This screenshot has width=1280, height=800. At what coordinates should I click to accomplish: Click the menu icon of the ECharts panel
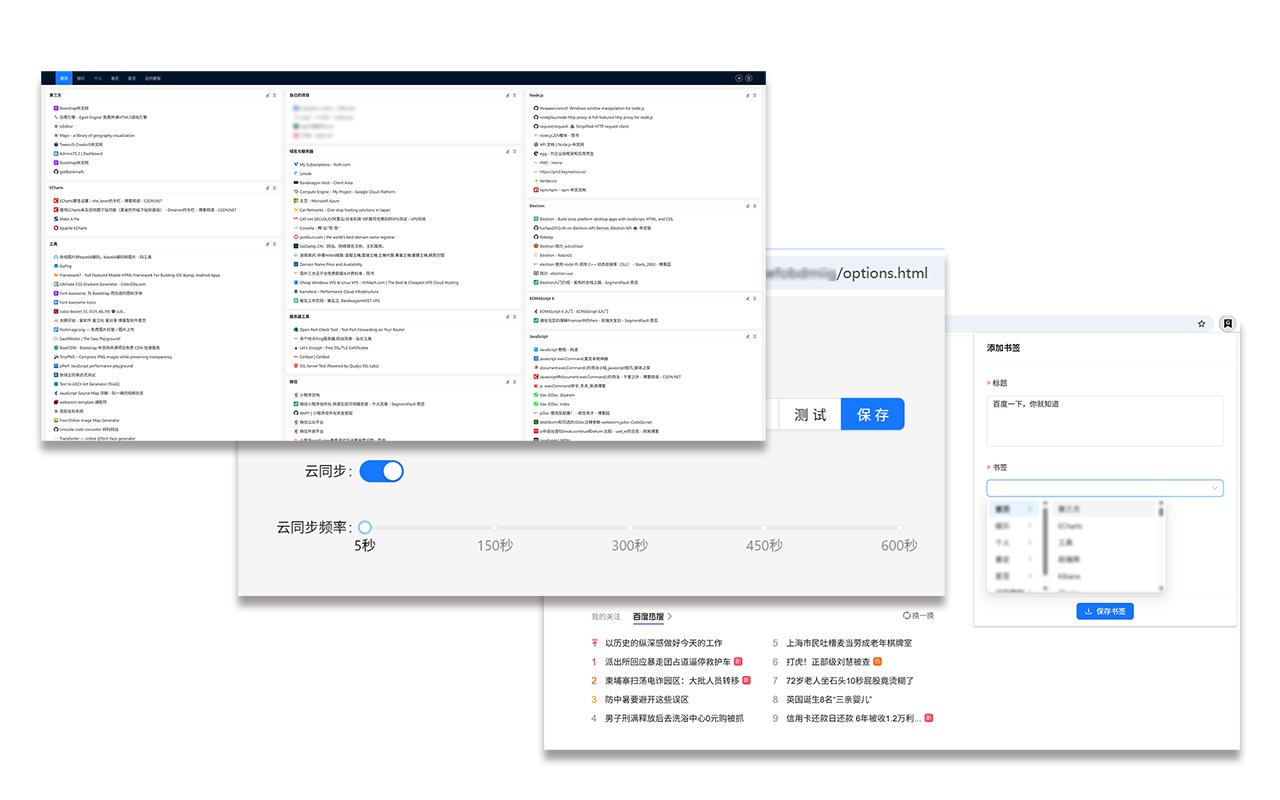(276, 187)
